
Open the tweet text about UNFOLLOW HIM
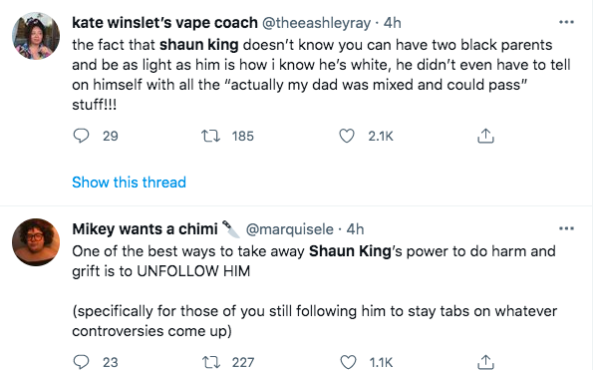point(315,291)
